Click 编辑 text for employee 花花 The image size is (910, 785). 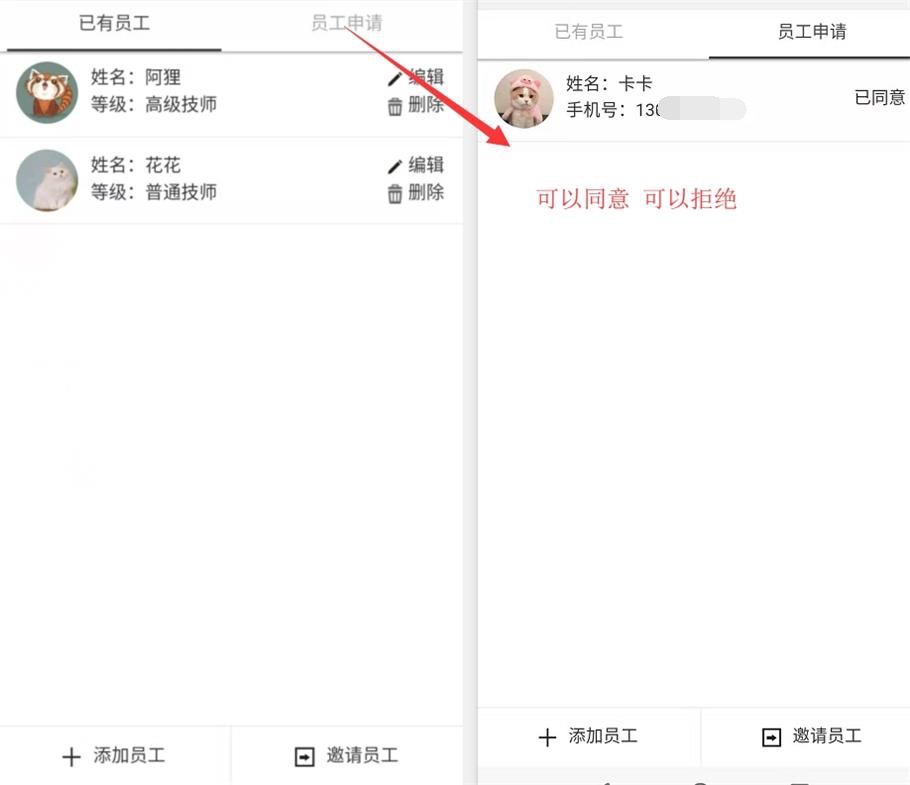426,165
